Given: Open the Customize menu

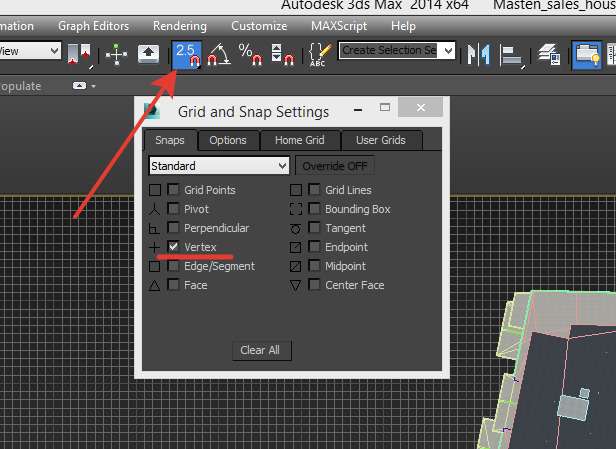Looking at the screenshot, I should click(x=259, y=26).
